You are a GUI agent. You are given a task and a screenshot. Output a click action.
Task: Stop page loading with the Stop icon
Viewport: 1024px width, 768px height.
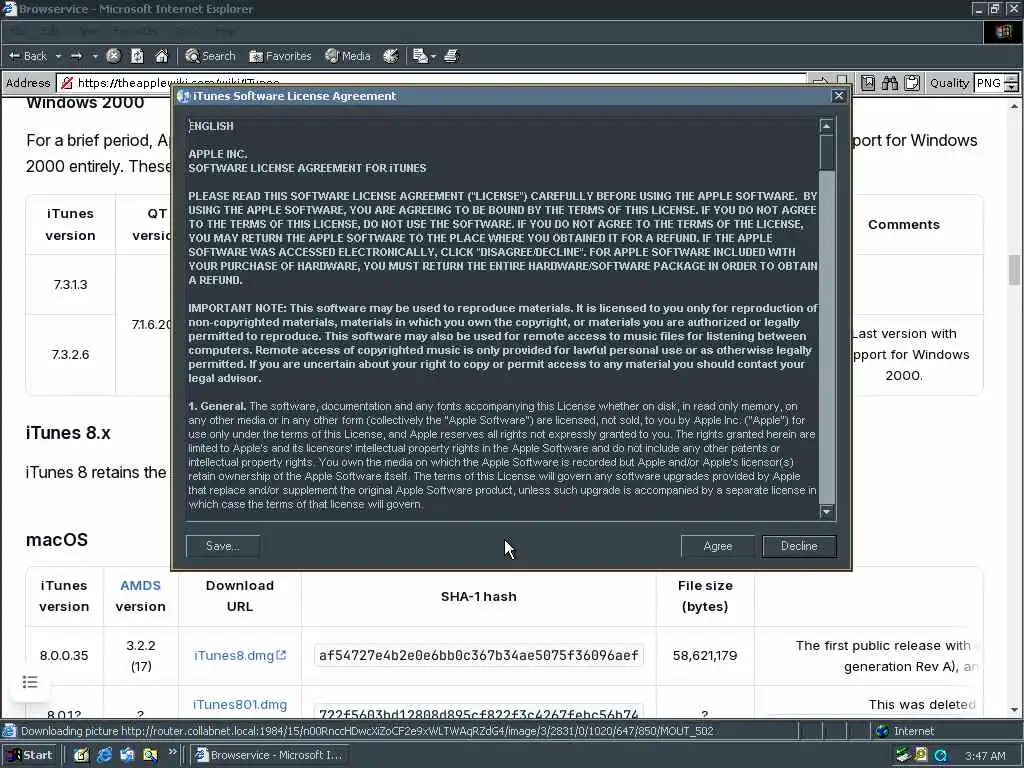[x=113, y=56]
